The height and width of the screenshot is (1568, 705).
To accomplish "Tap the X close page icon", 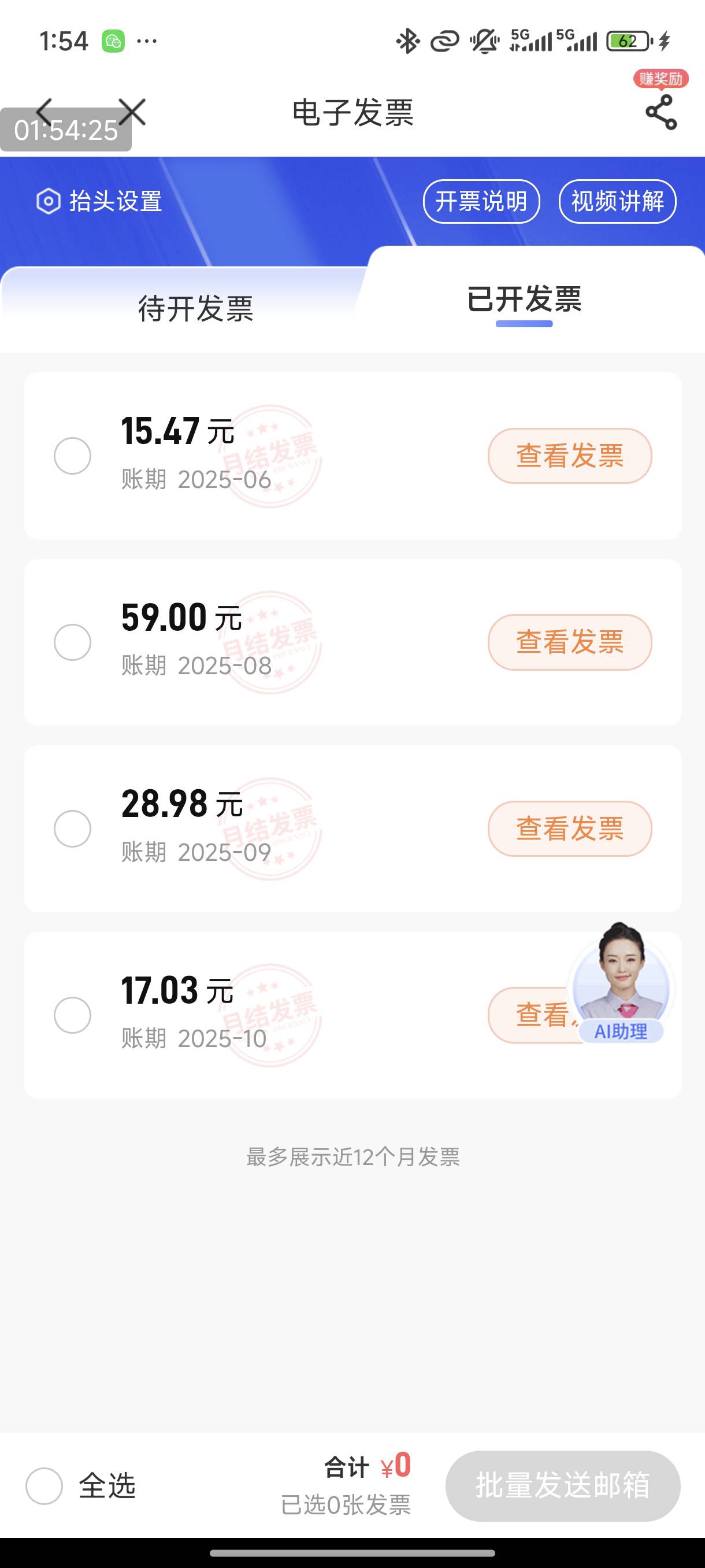I will coord(132,112).
